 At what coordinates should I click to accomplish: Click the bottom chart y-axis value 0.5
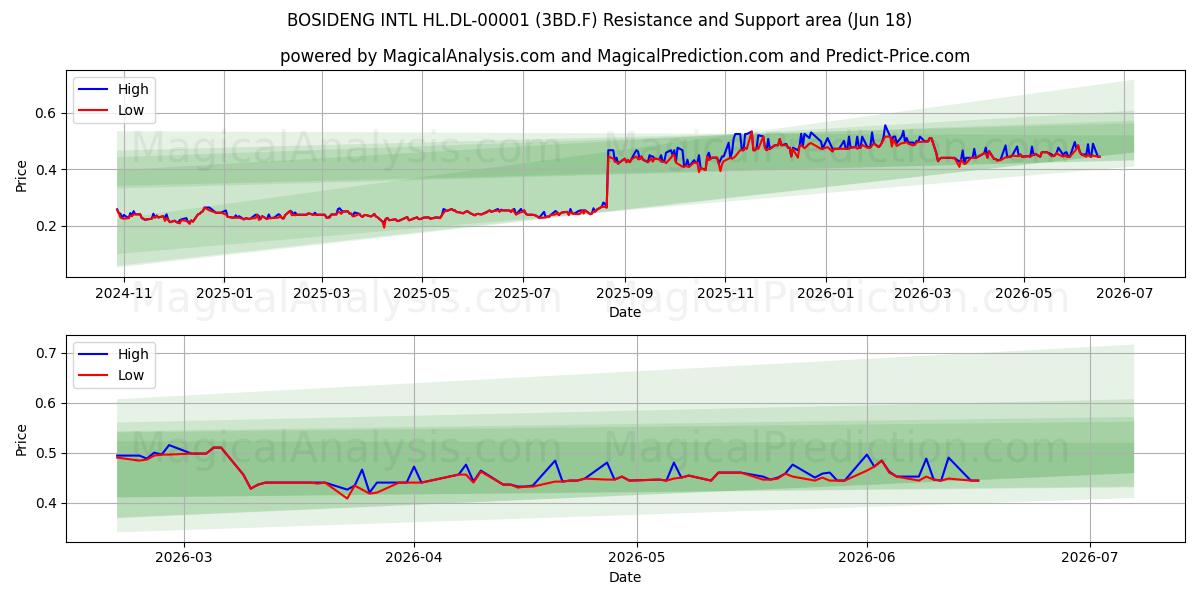click(48, 453)
